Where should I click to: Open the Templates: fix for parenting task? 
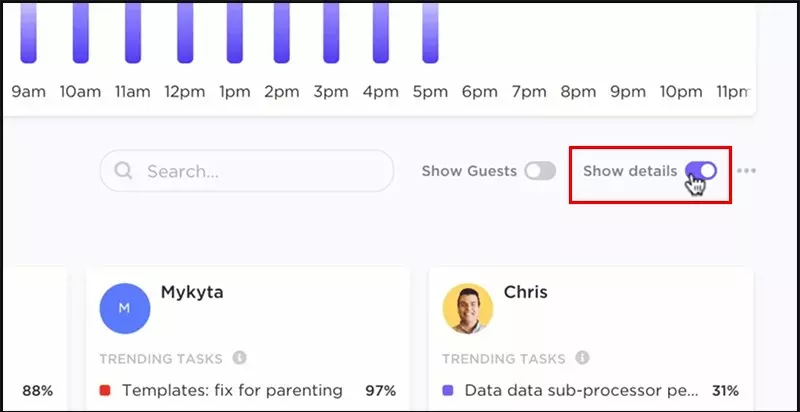[x=232, y=391]
